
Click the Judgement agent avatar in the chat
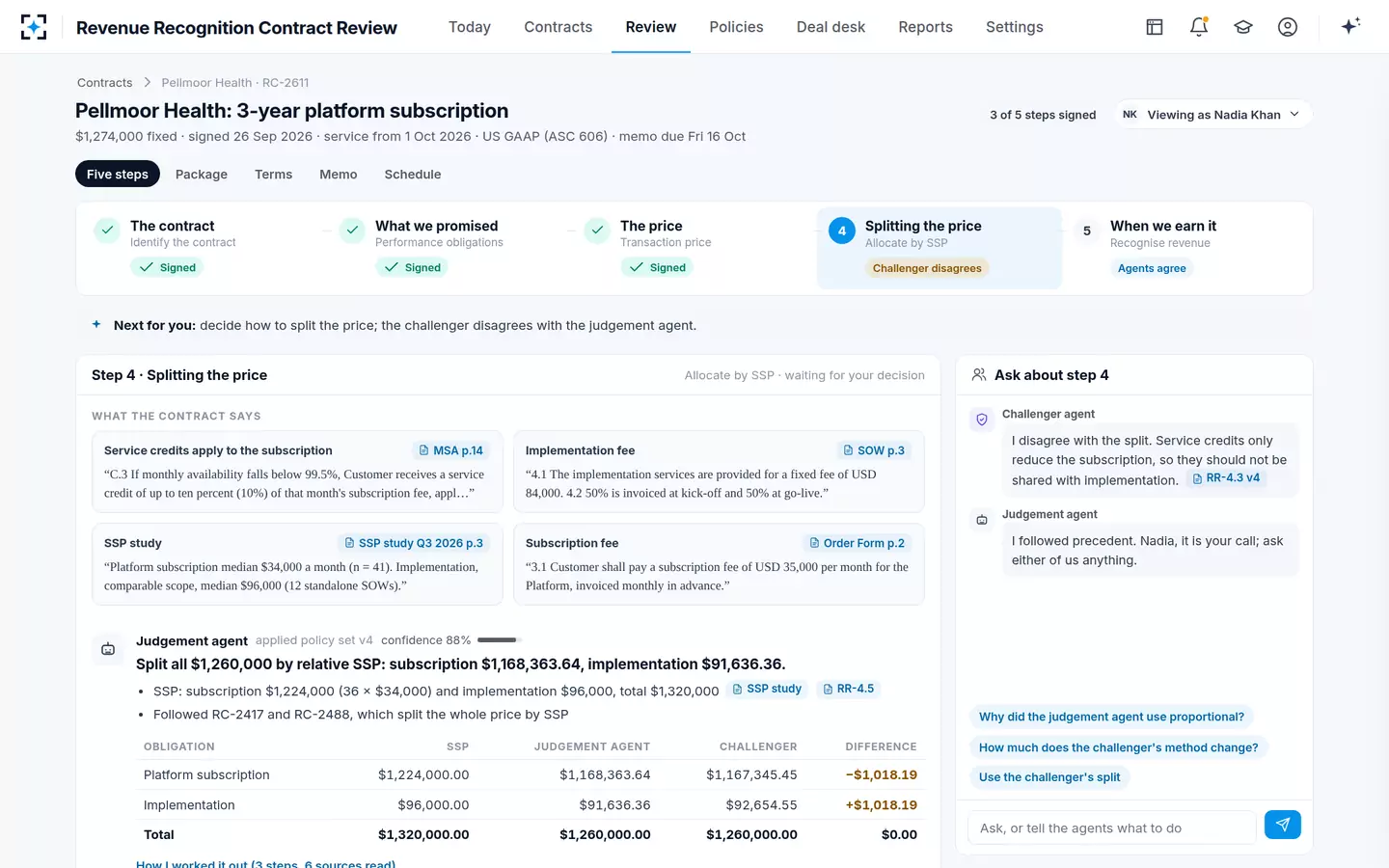[x=982, y=520]
